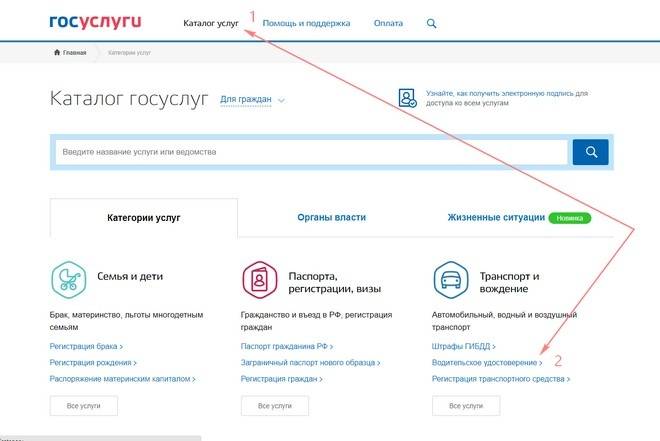Click inside the service search field
Image resolution: width=660 pixels, height=441 pixels.
coord(310,152)
